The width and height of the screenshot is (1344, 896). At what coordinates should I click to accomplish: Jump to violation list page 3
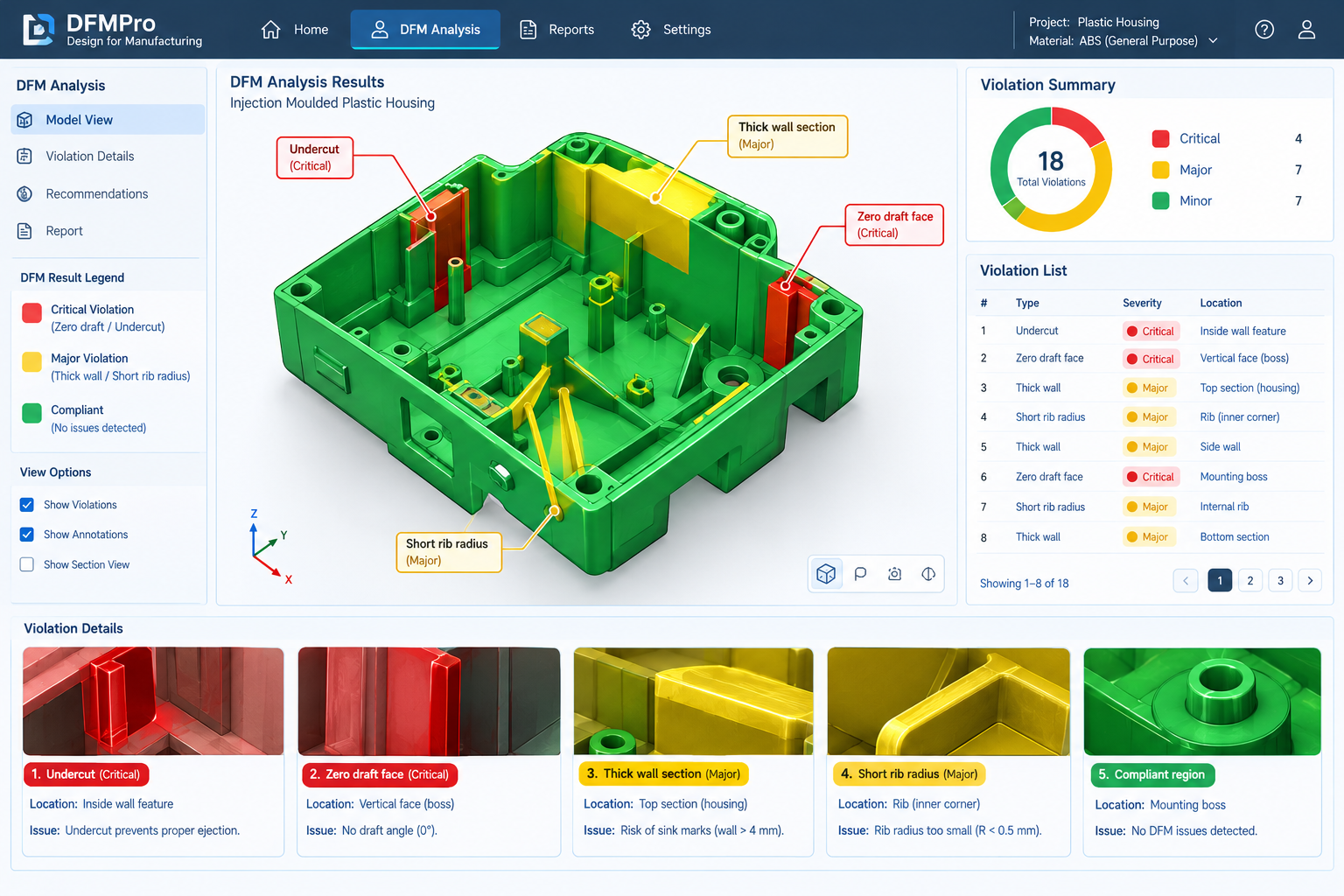tap(1280, 580)
